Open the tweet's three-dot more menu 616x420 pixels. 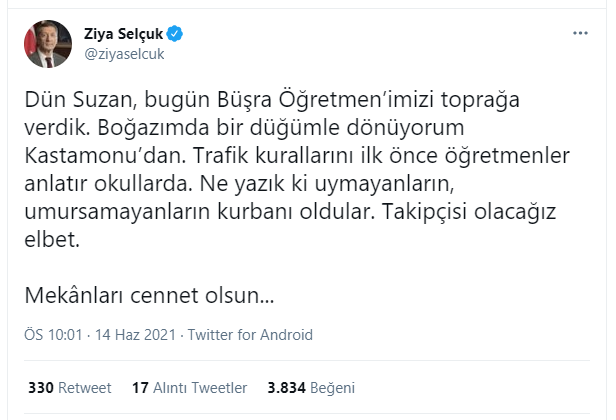click(580, 34)
